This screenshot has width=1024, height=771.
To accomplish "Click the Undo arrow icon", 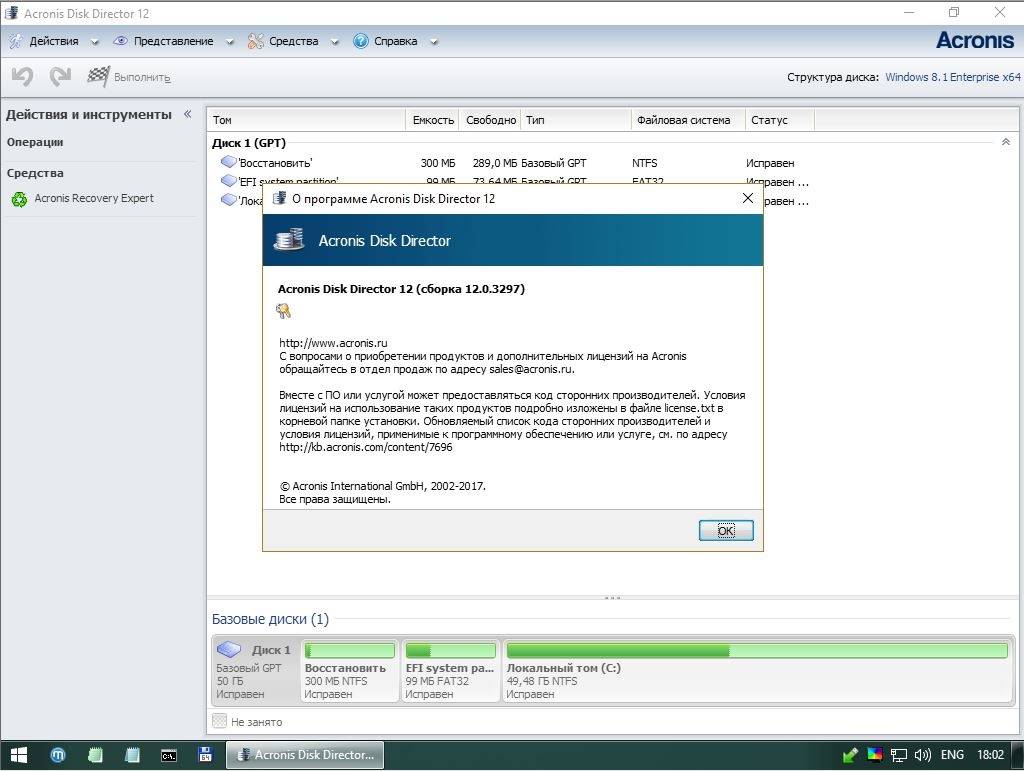I will (22, 76).
